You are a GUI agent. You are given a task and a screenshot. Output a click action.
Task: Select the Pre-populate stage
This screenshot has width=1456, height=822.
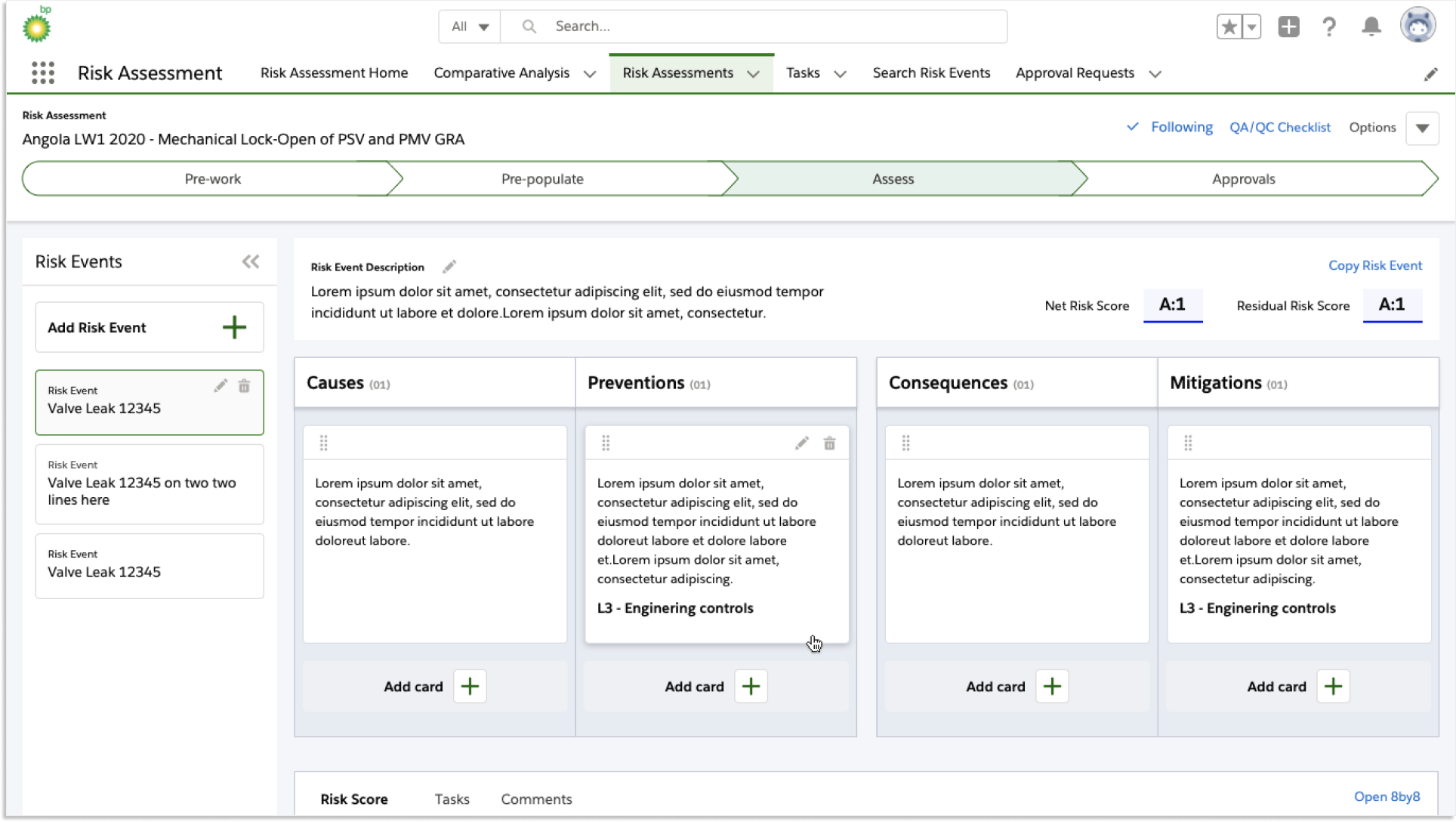(542, 179)
